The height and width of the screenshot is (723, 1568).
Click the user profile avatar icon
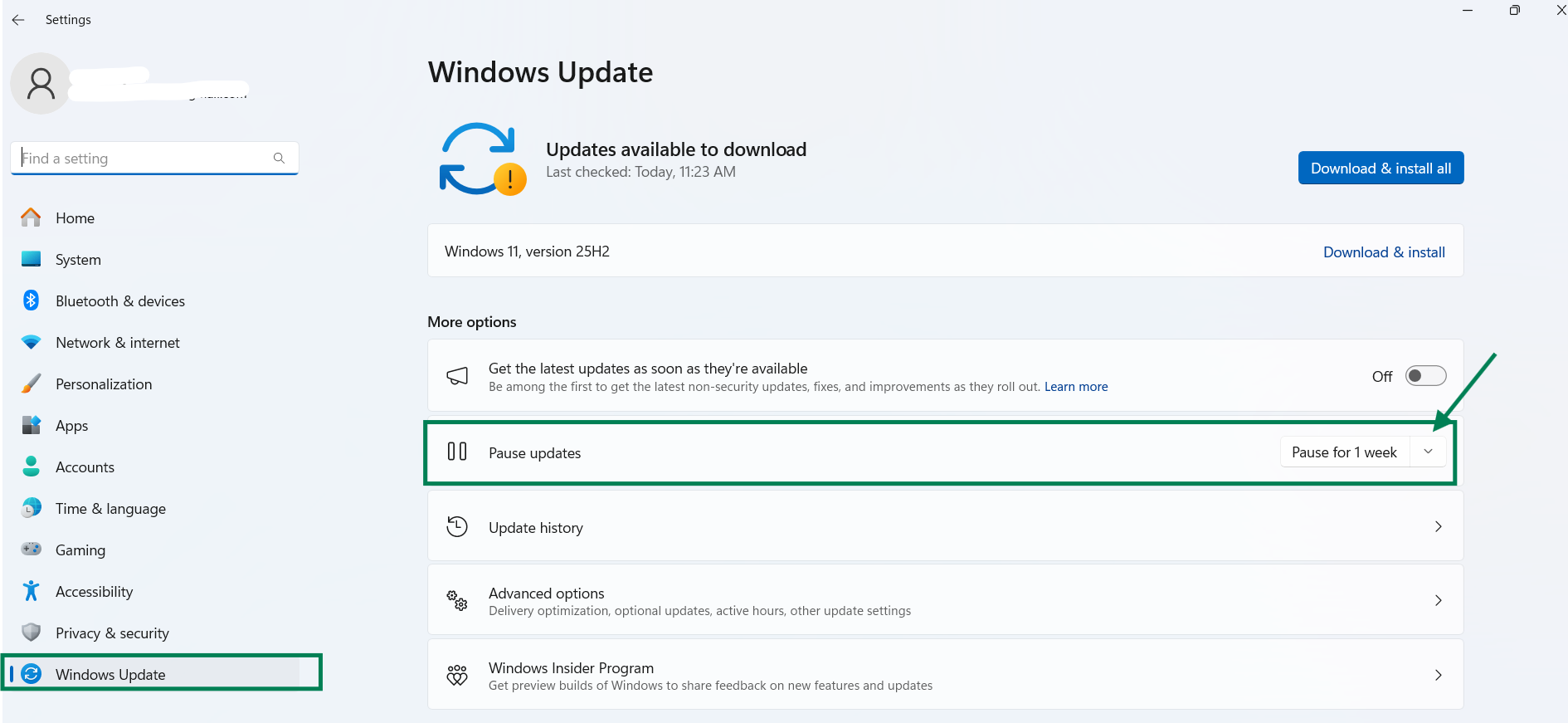click(41, 83)
